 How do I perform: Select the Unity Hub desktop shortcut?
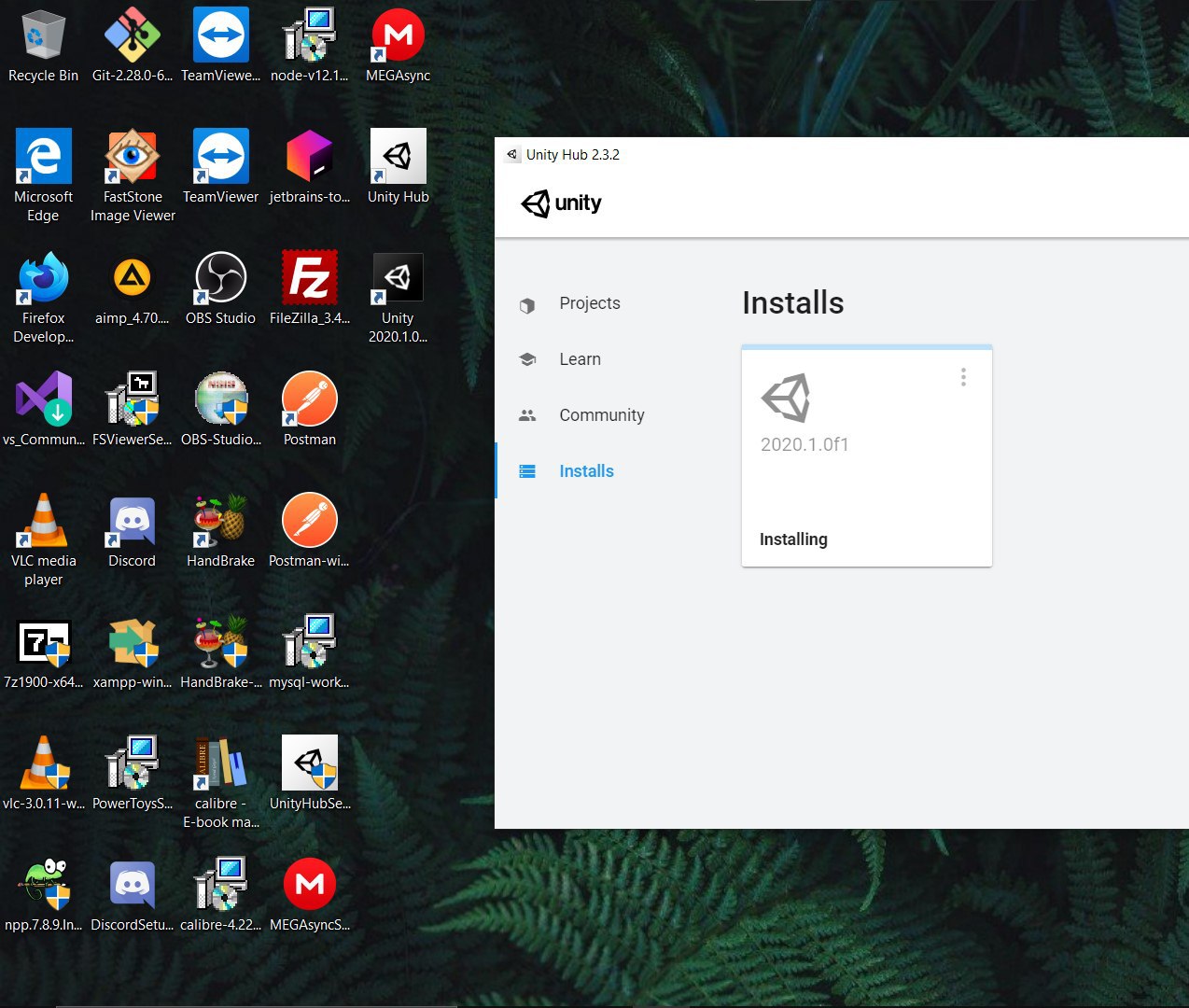point(399,166)
